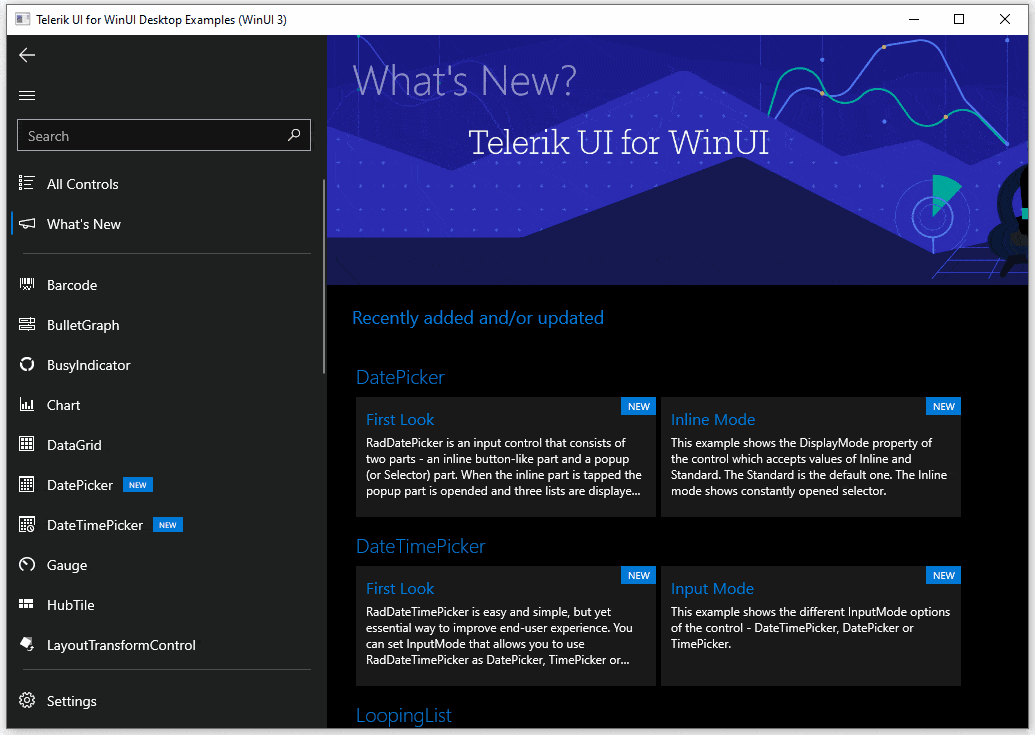Click the Barcode icon in sidebar
Image resolution: width=1035 pixels, height=735 pixels.
tap(26, 284)
